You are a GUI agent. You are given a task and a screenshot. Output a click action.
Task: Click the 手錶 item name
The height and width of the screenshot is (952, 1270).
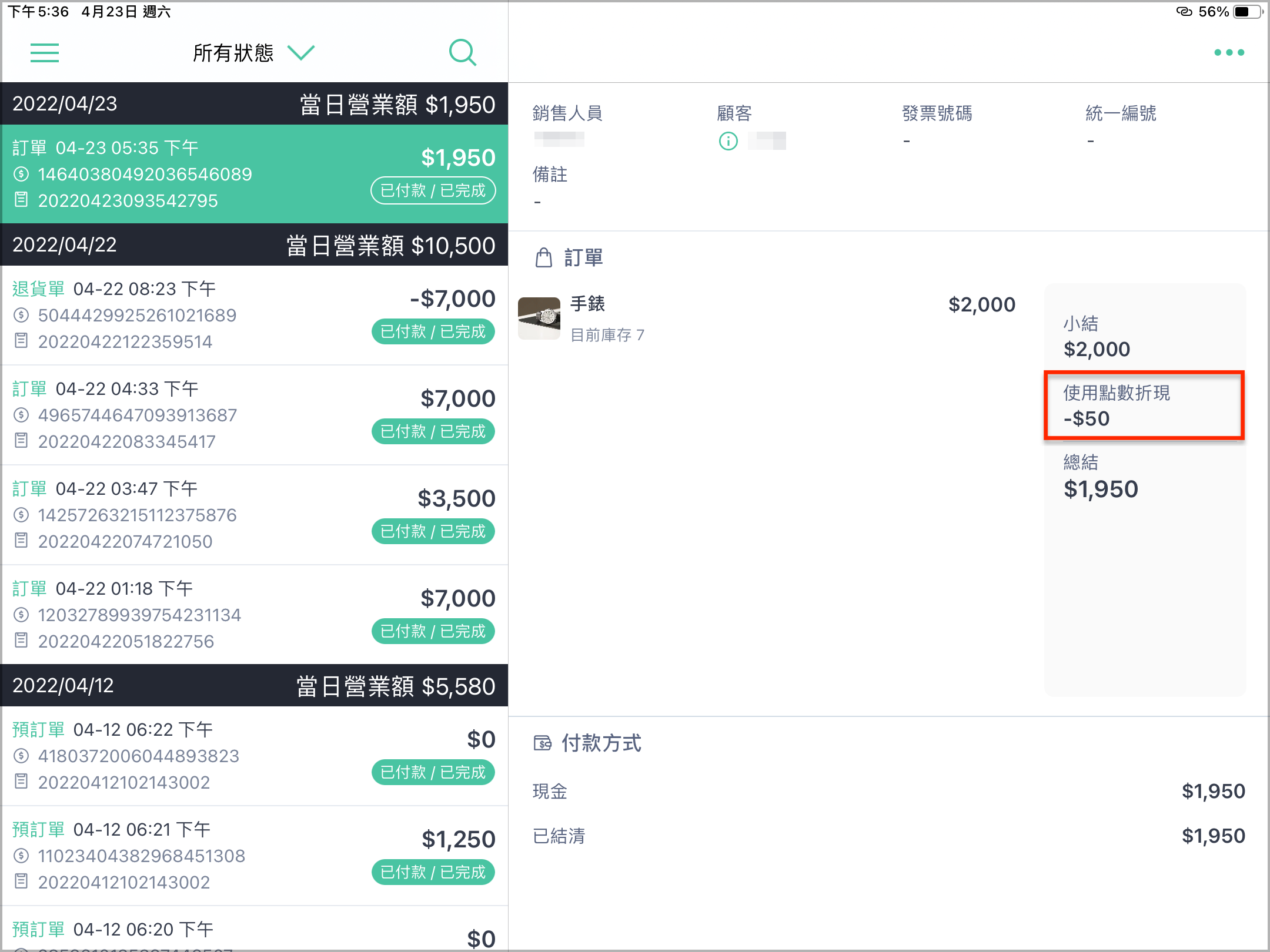587,304
